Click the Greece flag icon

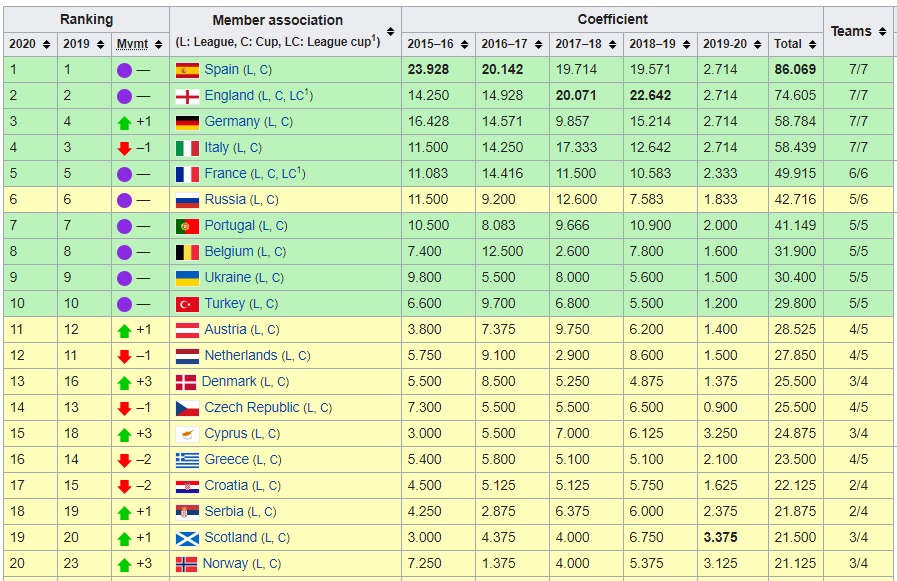click(x=187, y=460)
